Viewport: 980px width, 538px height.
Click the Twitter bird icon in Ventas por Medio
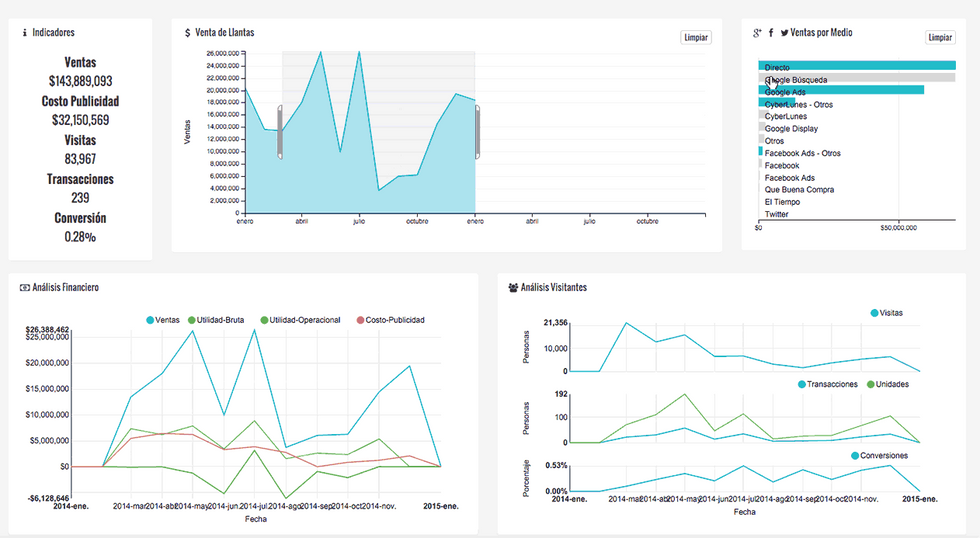pyautogui.click(x=784, y=32)
